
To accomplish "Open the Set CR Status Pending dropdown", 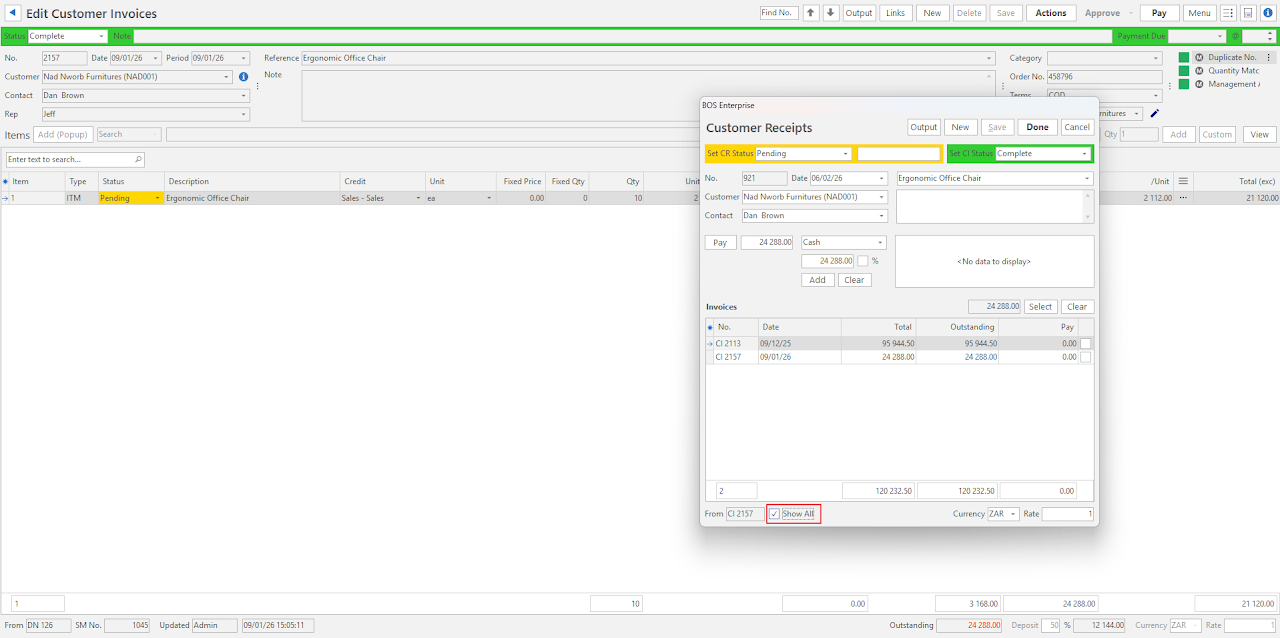I will point(846,154).
